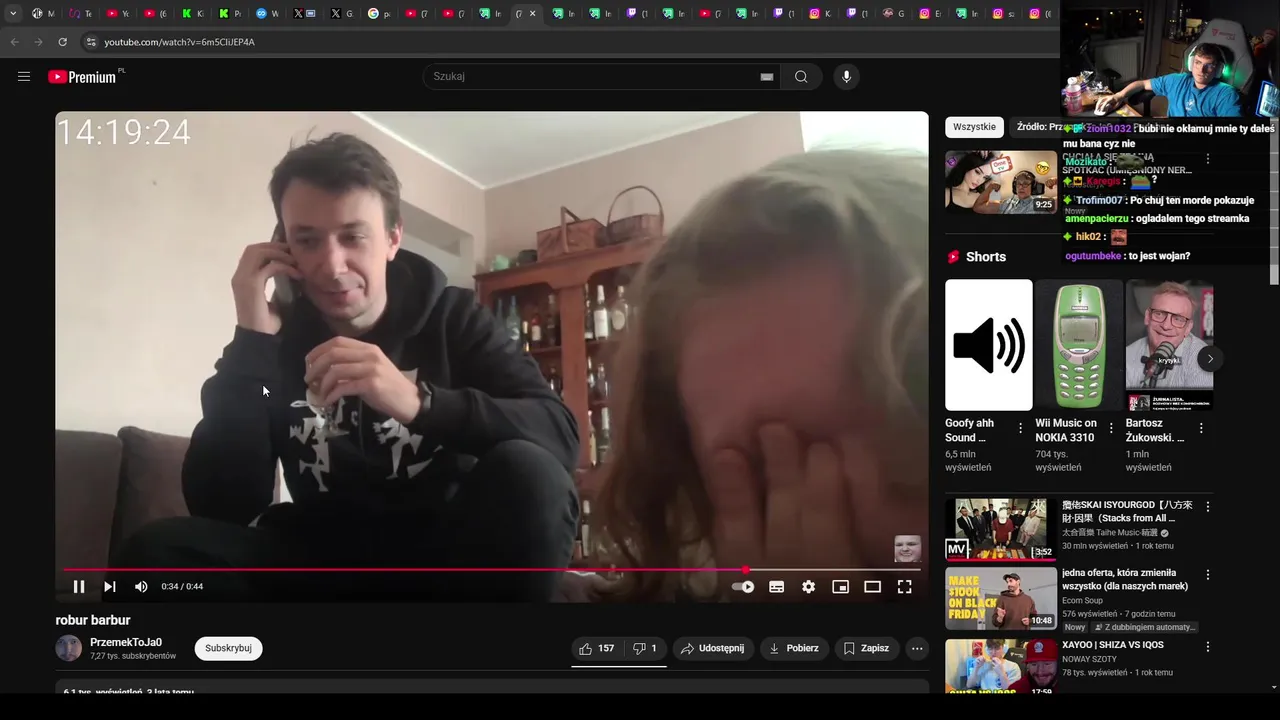The width and height of the screenshot is (1280, 720).
Task: Open the recommended video lasting 9:25
Action: (x=1001, y=182)
